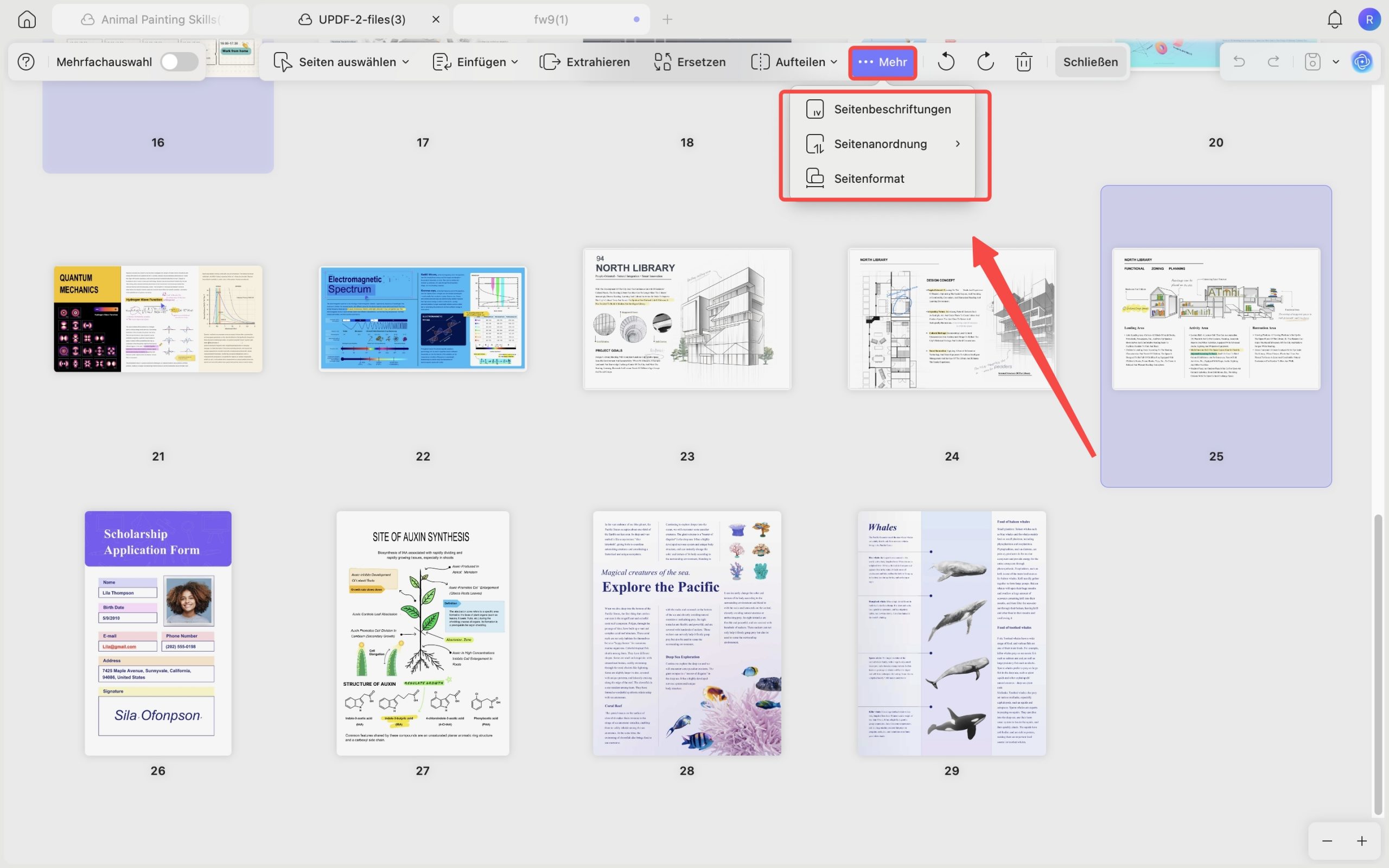Select page 22 Electromagnetic Spectrum thumbnail
1389x868 pixels.
[423, 318]
